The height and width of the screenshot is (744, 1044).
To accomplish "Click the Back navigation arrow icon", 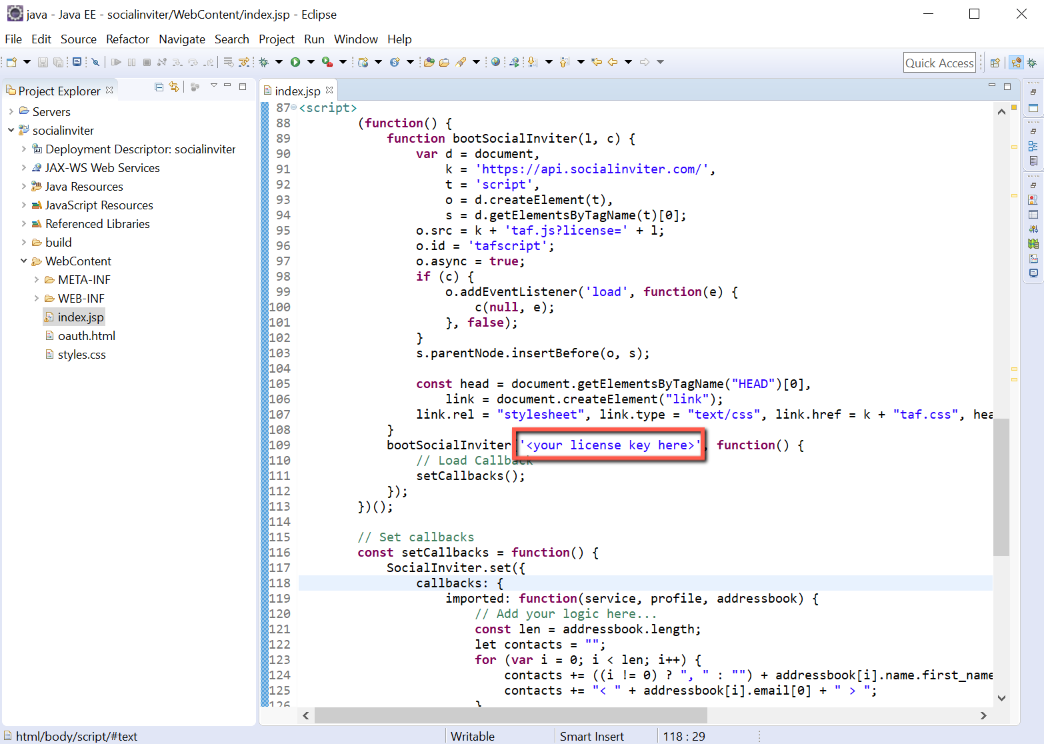I will click(x=613, y=62).
